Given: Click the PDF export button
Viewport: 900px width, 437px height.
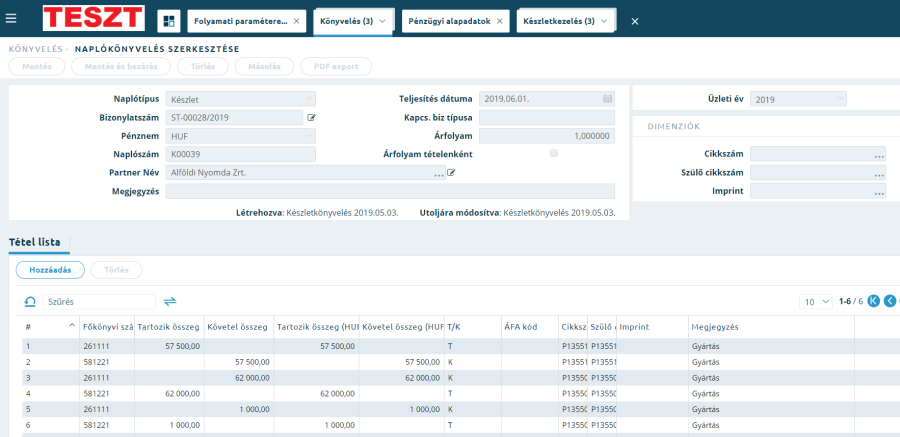Looking at the screenshot, I should (x=336, y=67).
